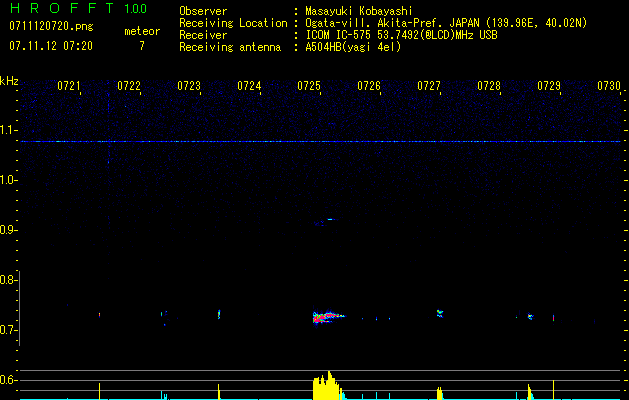This screenshot has width=629, height=400.
Task: Click the kHz axis unit label
Action: pyautogui.click(x=9, y=81)
